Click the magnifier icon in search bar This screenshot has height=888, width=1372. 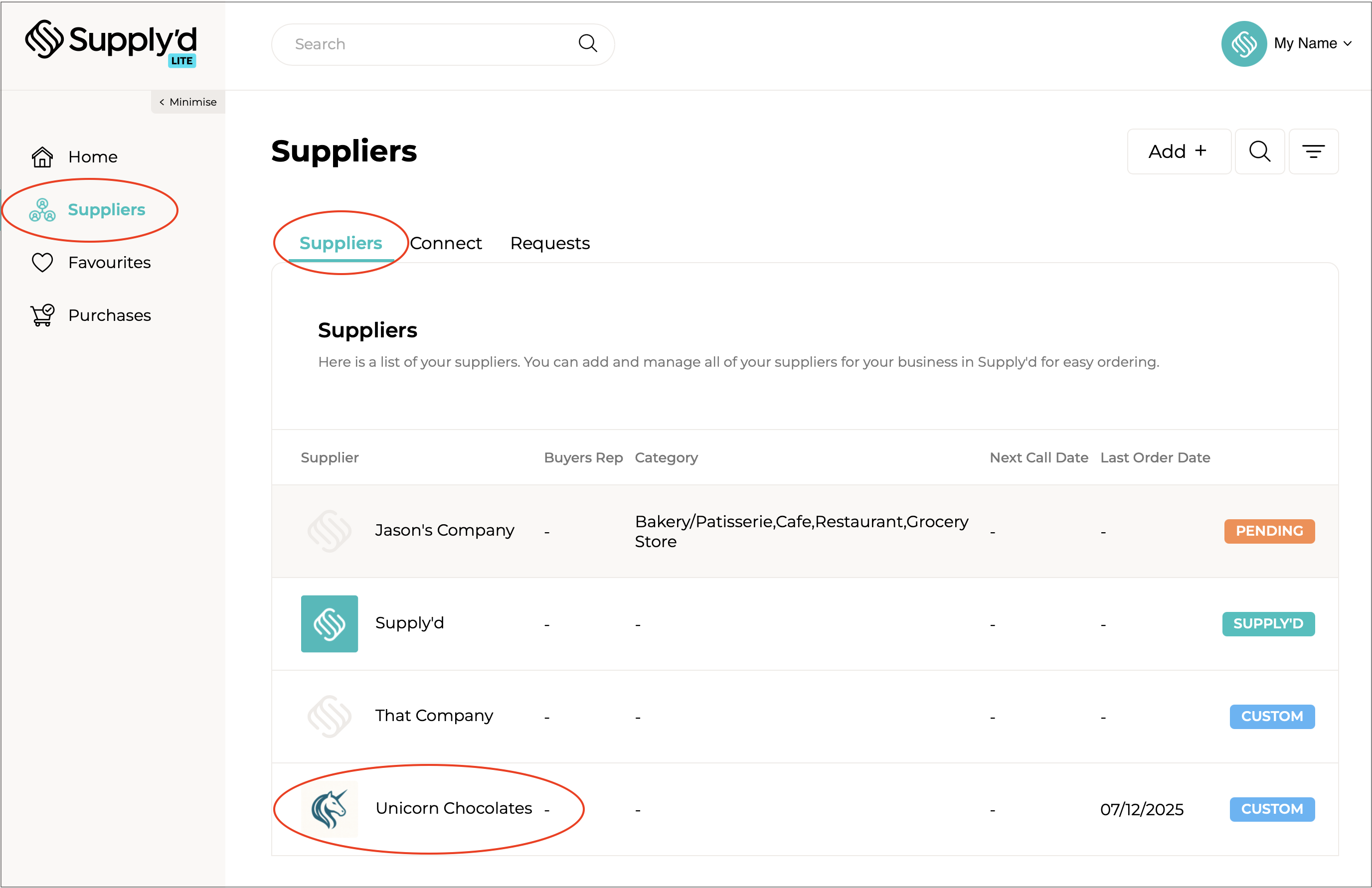point(587,43)
